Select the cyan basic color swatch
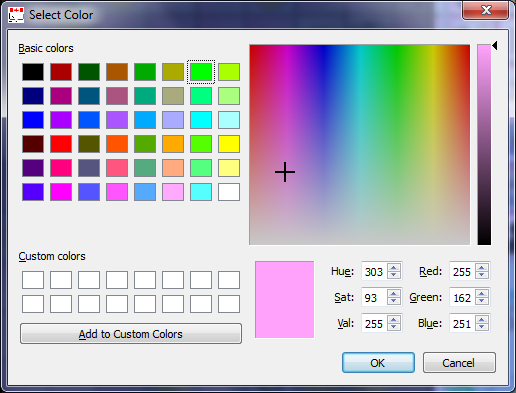Viewport: 516px width, 393px height. tap(201, 120)
